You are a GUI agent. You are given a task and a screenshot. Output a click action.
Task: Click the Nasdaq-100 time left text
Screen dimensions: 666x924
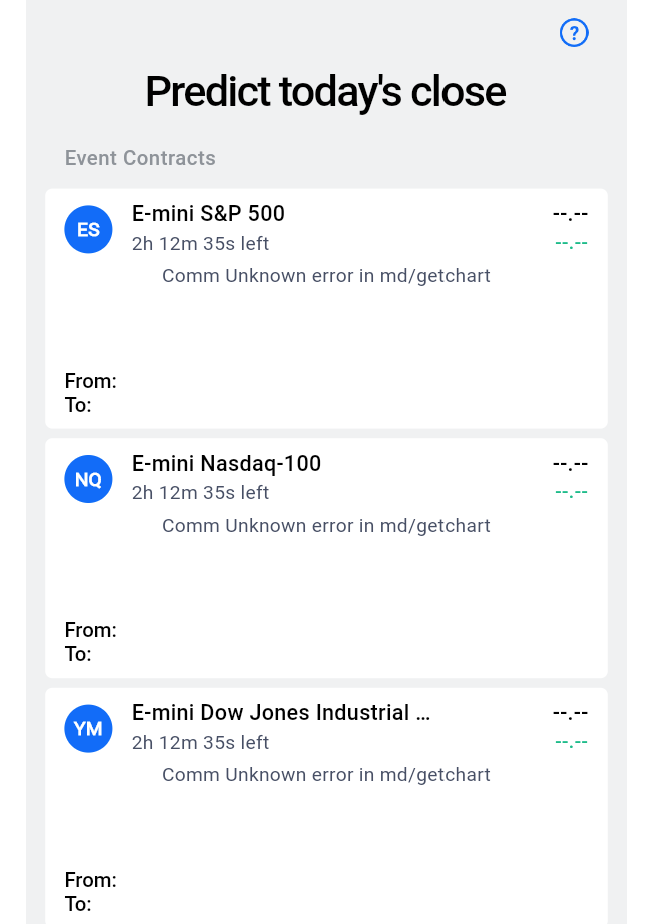(200, 493)
